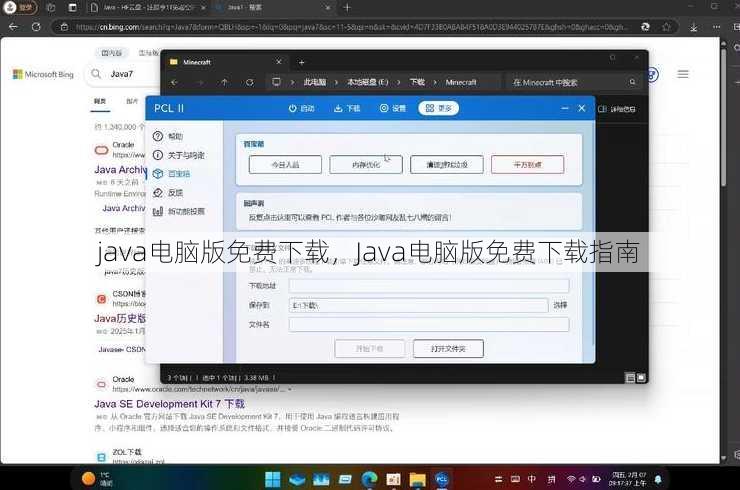Open the Feedback (反馈) sidebar item
Screen dimensions: 740x490
(x=168, y=193)
